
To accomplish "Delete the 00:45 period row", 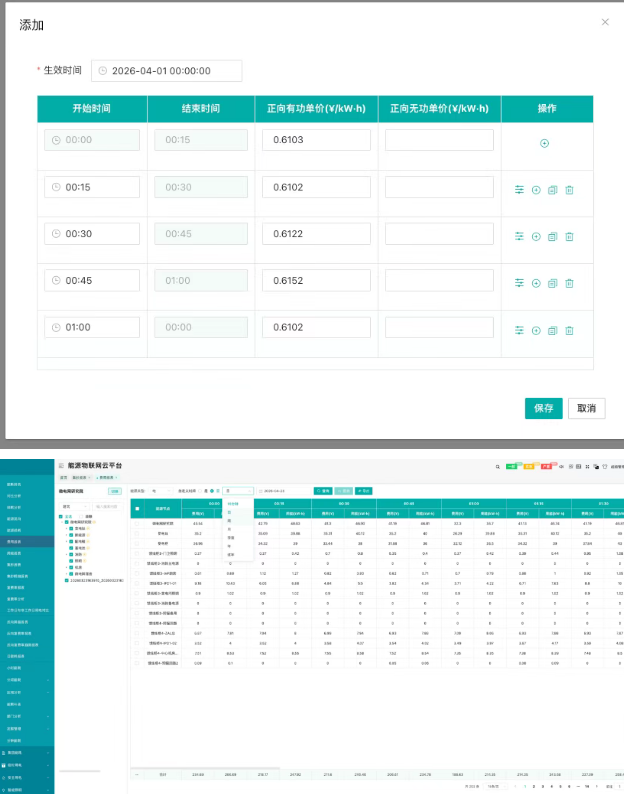I will 569,283.
